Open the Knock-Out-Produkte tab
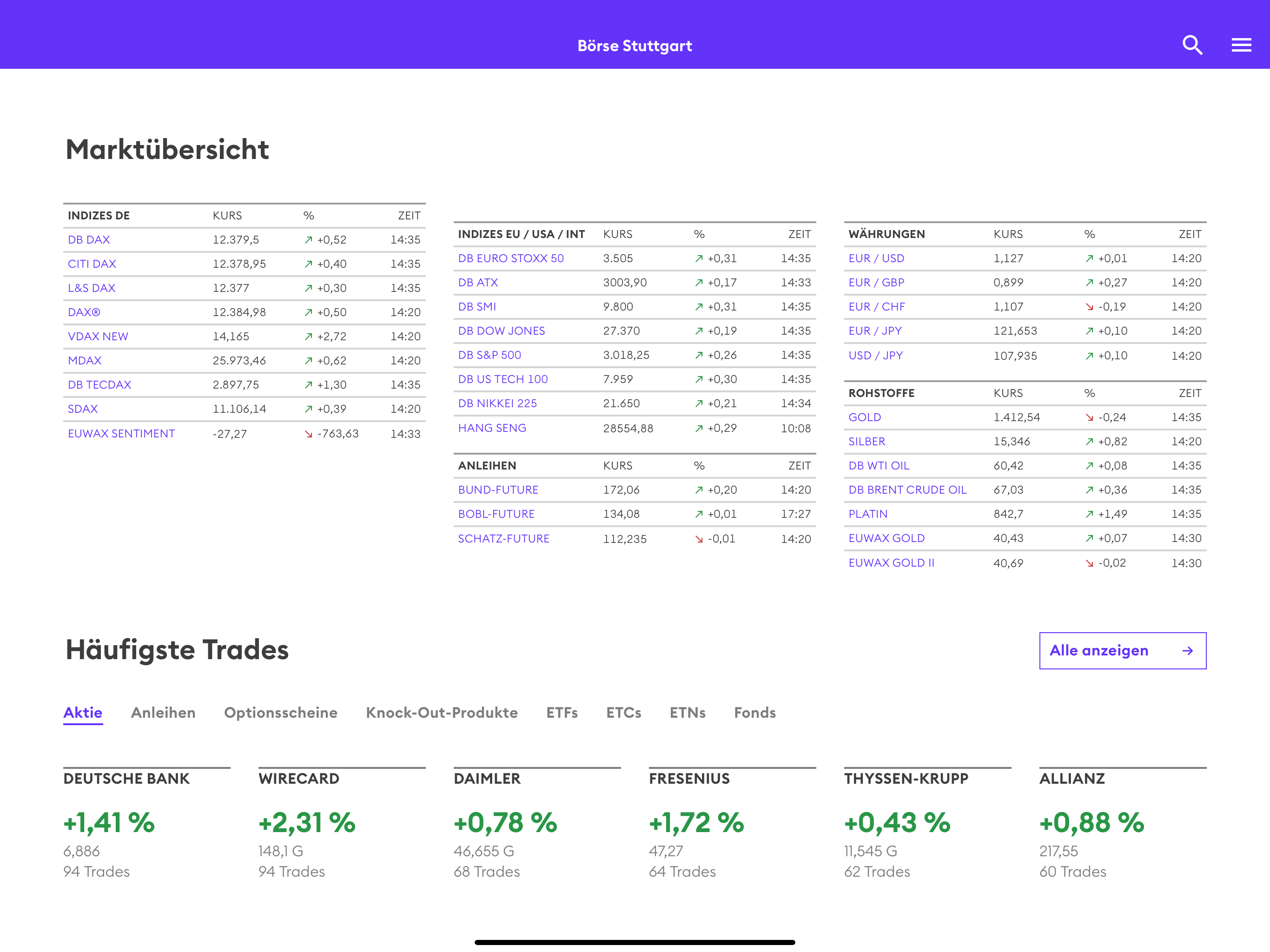Viewport: 1270px width, 952px height. point(442,713)
